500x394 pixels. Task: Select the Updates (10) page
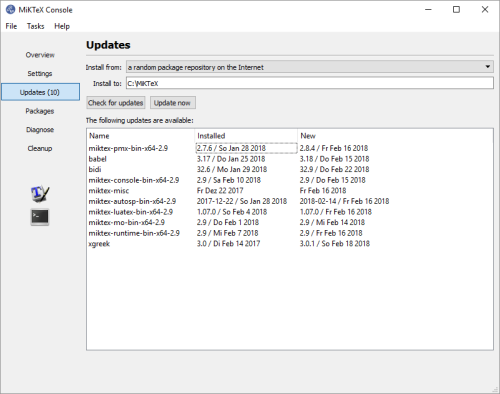40,92
